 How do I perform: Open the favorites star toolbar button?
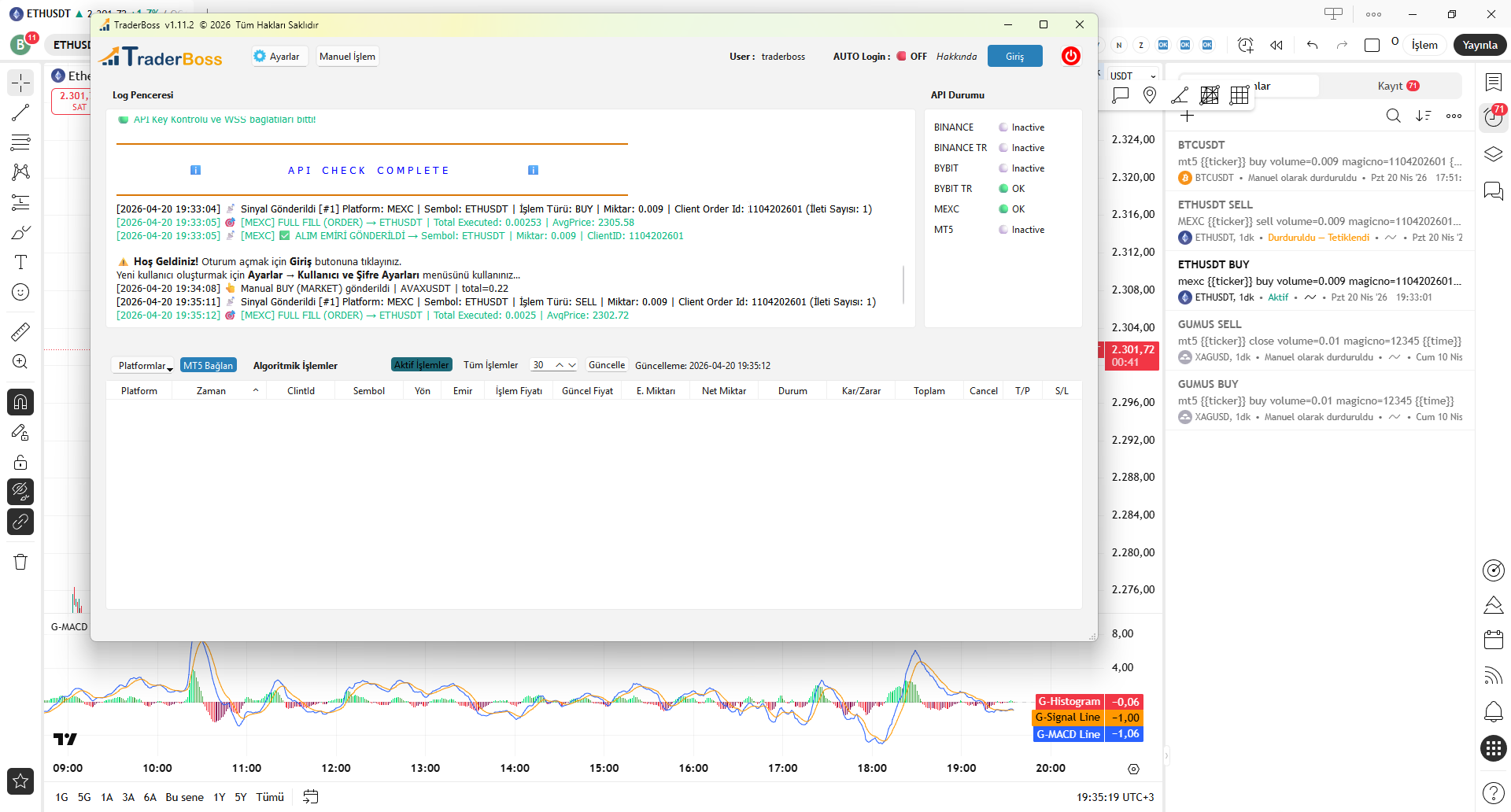pyautogui.click(x=20, y=781)
